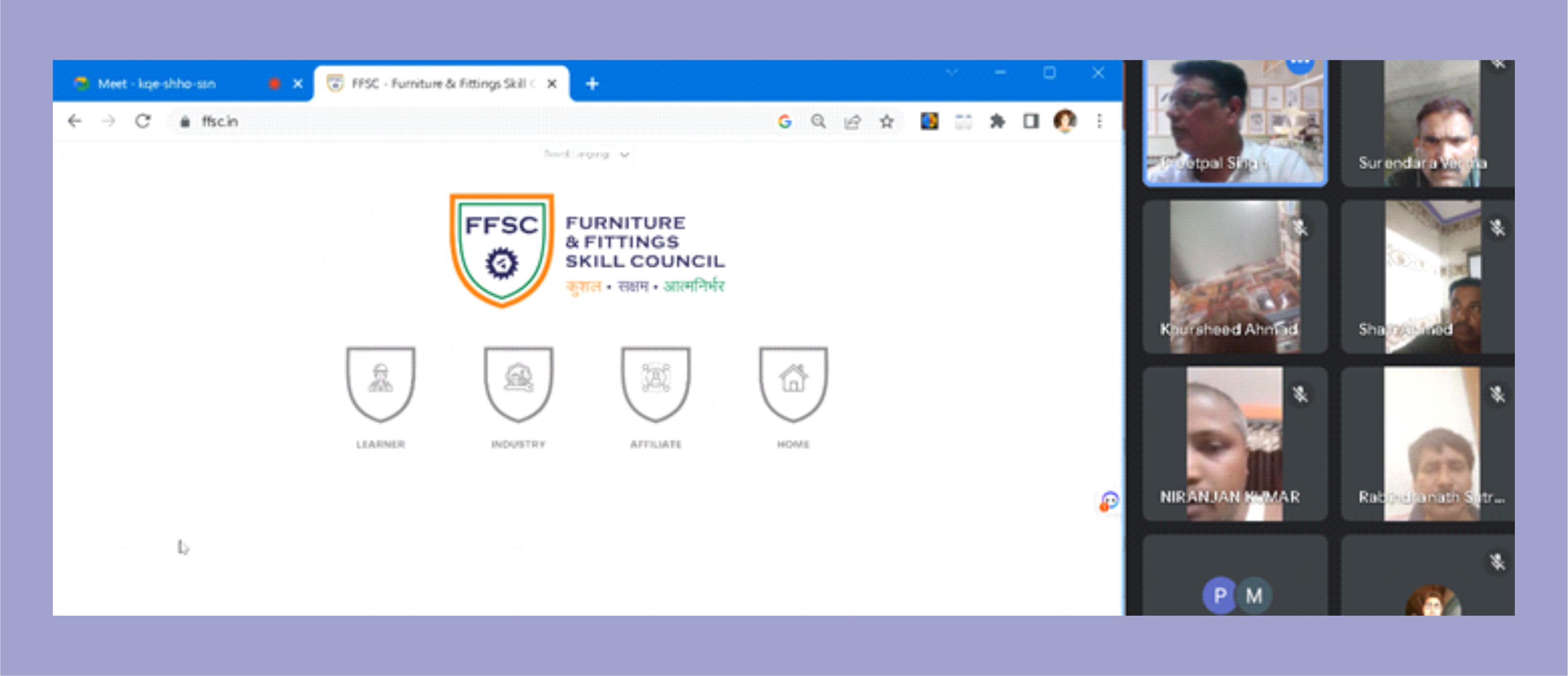Switch to the Meet tab
The width and height of the screenshot is (1568, 676).
[x=157, y=84]
